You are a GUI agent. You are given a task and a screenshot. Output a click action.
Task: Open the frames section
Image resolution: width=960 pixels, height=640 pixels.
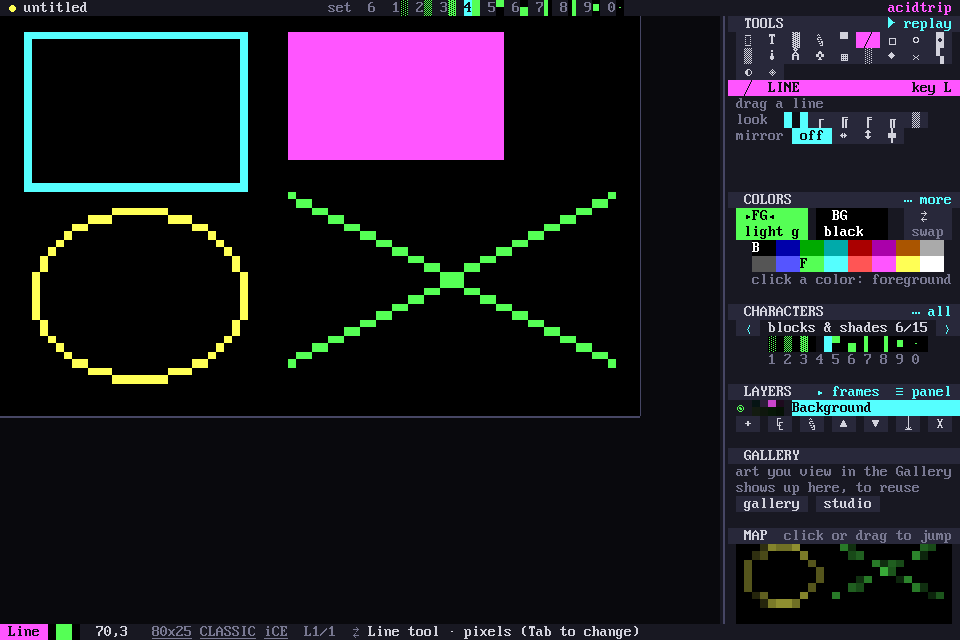coord(849,392)
